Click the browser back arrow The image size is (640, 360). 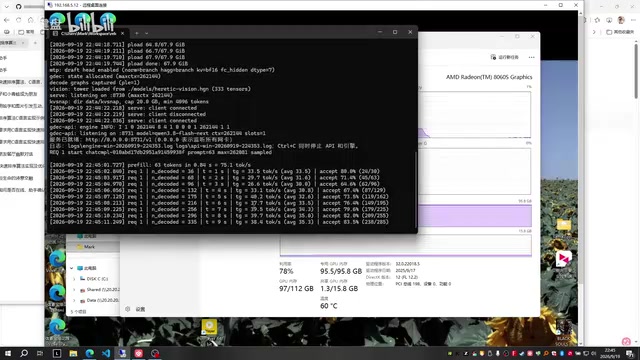pyautogui.click(x=7, y=20)
